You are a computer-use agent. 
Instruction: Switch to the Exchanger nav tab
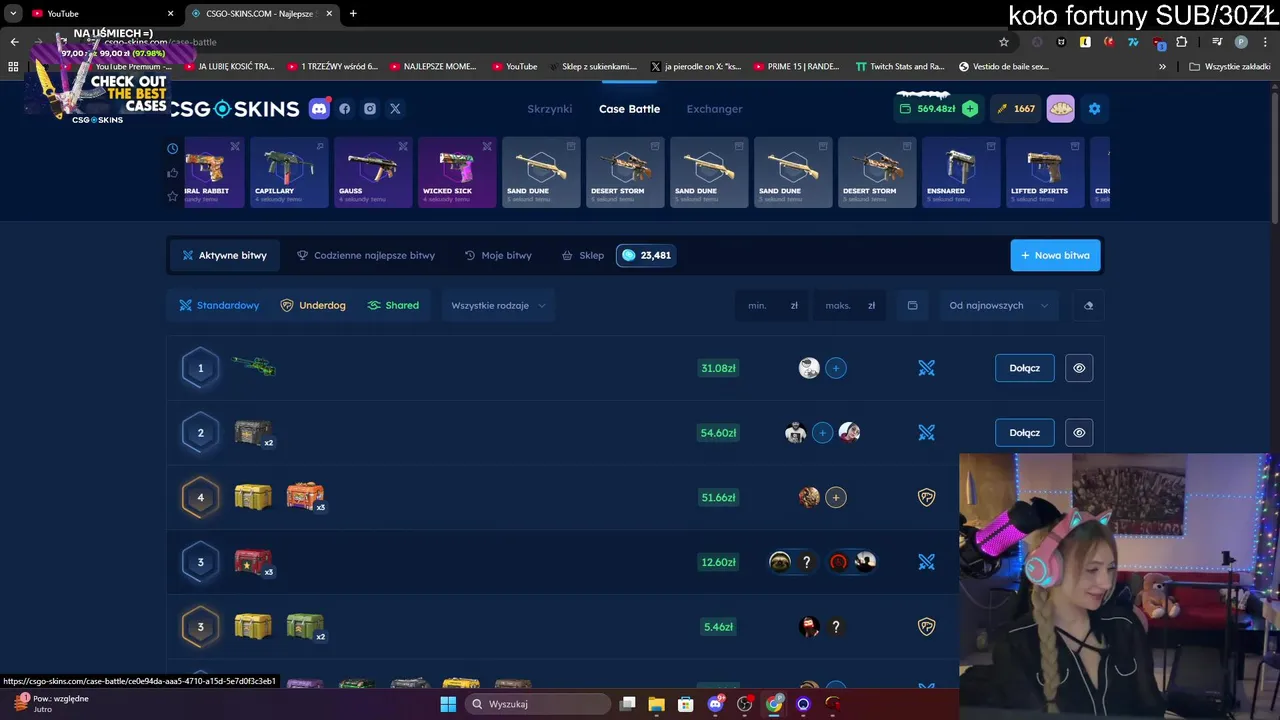coord(714,109)
